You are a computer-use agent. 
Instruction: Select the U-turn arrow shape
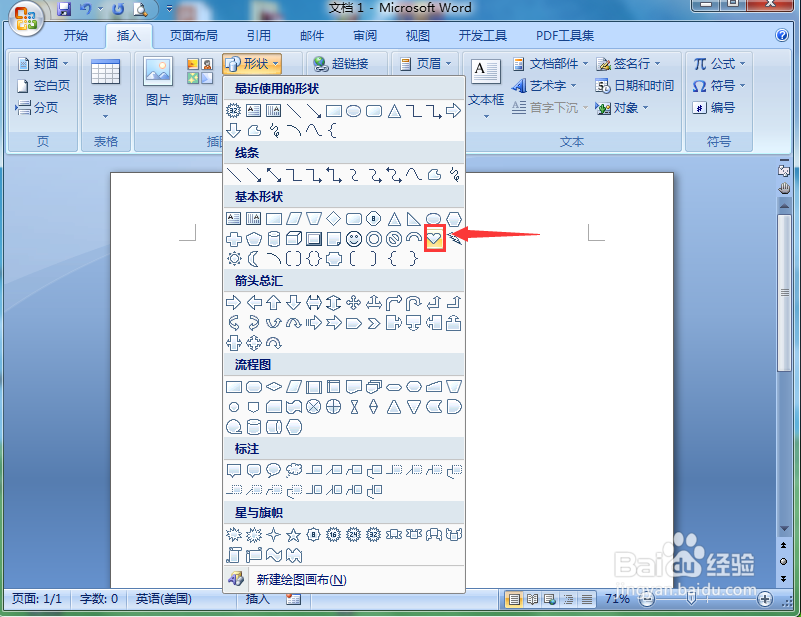(x=414, y=302)
